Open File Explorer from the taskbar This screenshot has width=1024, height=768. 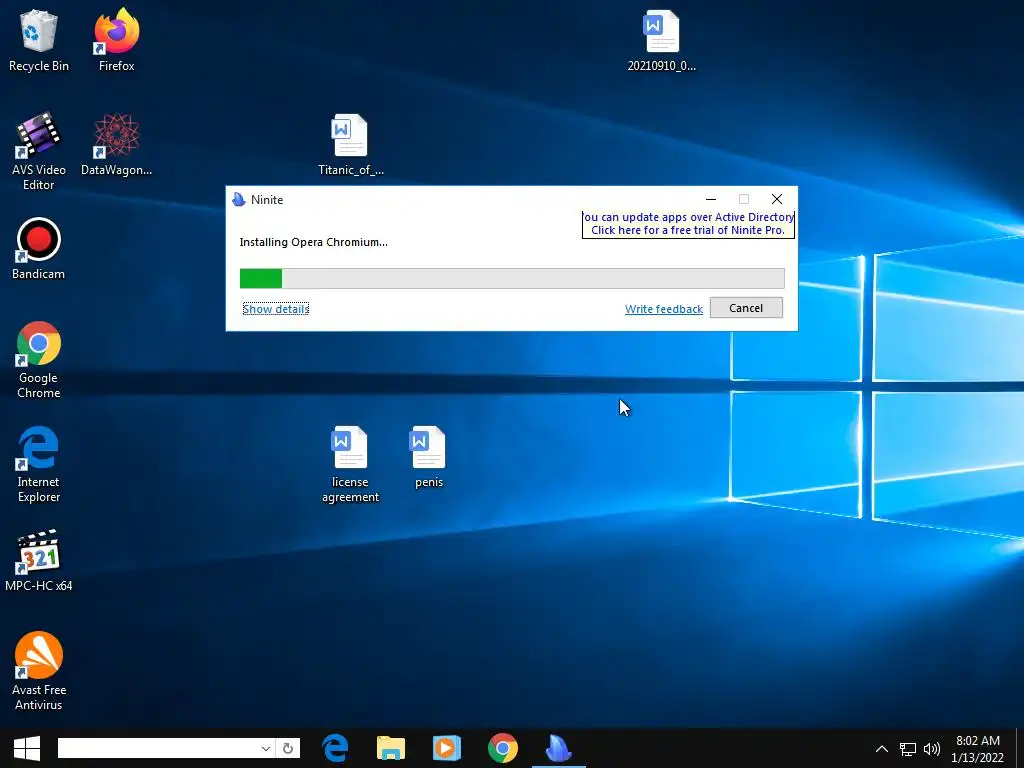point(391,748)
